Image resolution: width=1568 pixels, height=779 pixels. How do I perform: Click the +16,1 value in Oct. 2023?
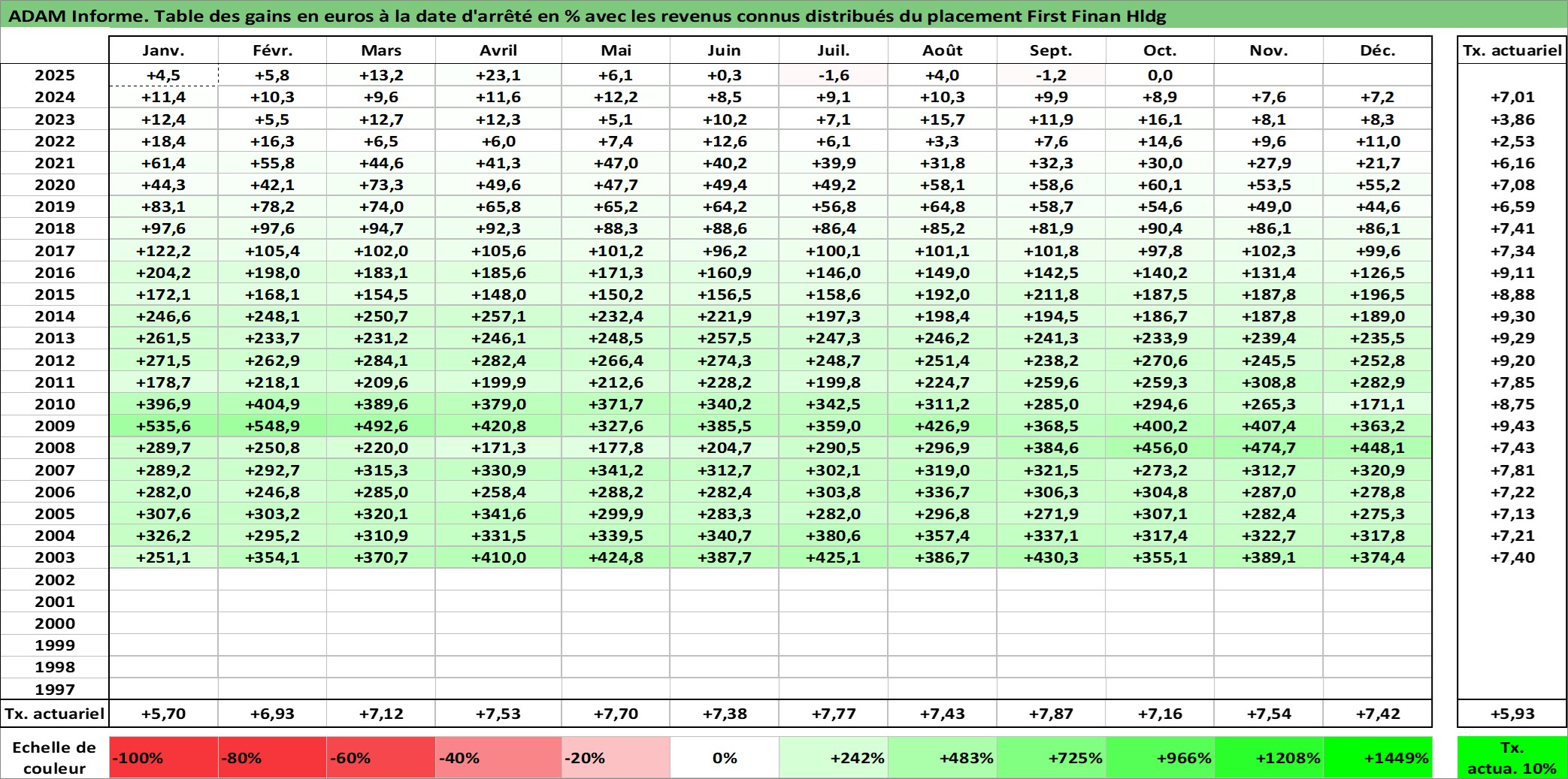pos(1160,119)
